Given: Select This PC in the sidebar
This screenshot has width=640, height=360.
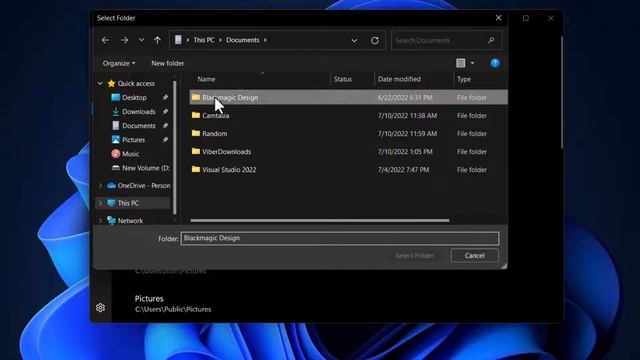Looking at the screenshot, I should tap(128, 203).
